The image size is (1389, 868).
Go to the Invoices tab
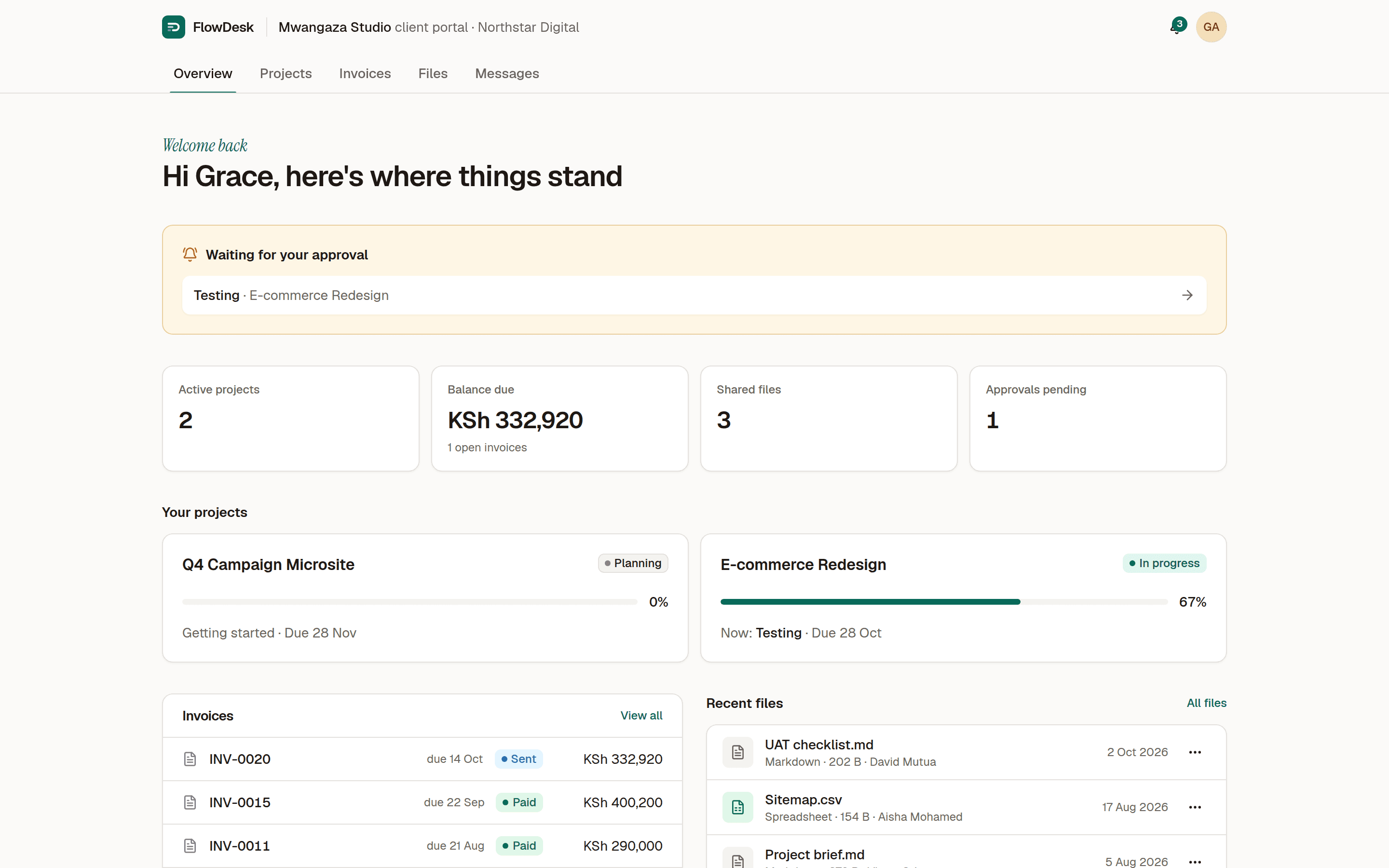coord(365,73)
